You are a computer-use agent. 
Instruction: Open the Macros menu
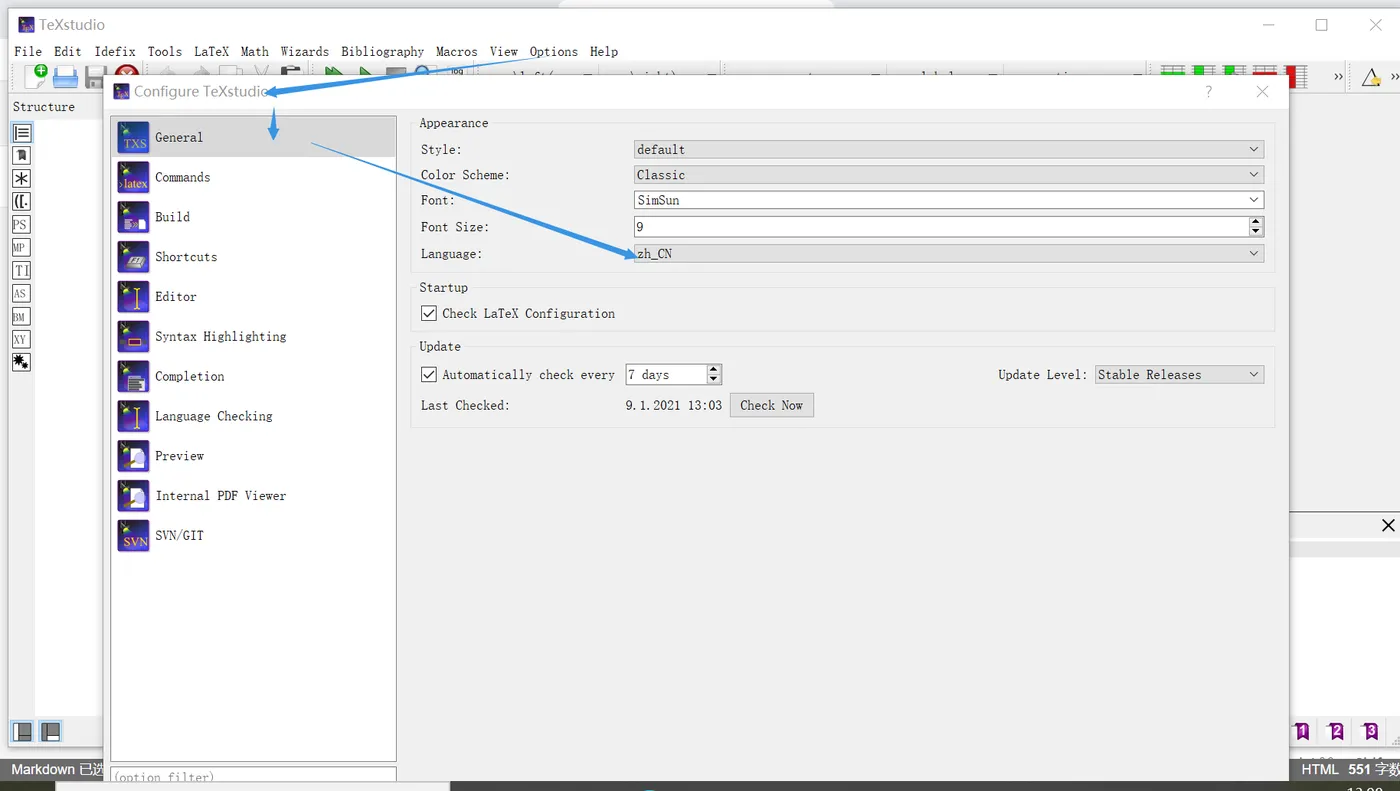457,52
